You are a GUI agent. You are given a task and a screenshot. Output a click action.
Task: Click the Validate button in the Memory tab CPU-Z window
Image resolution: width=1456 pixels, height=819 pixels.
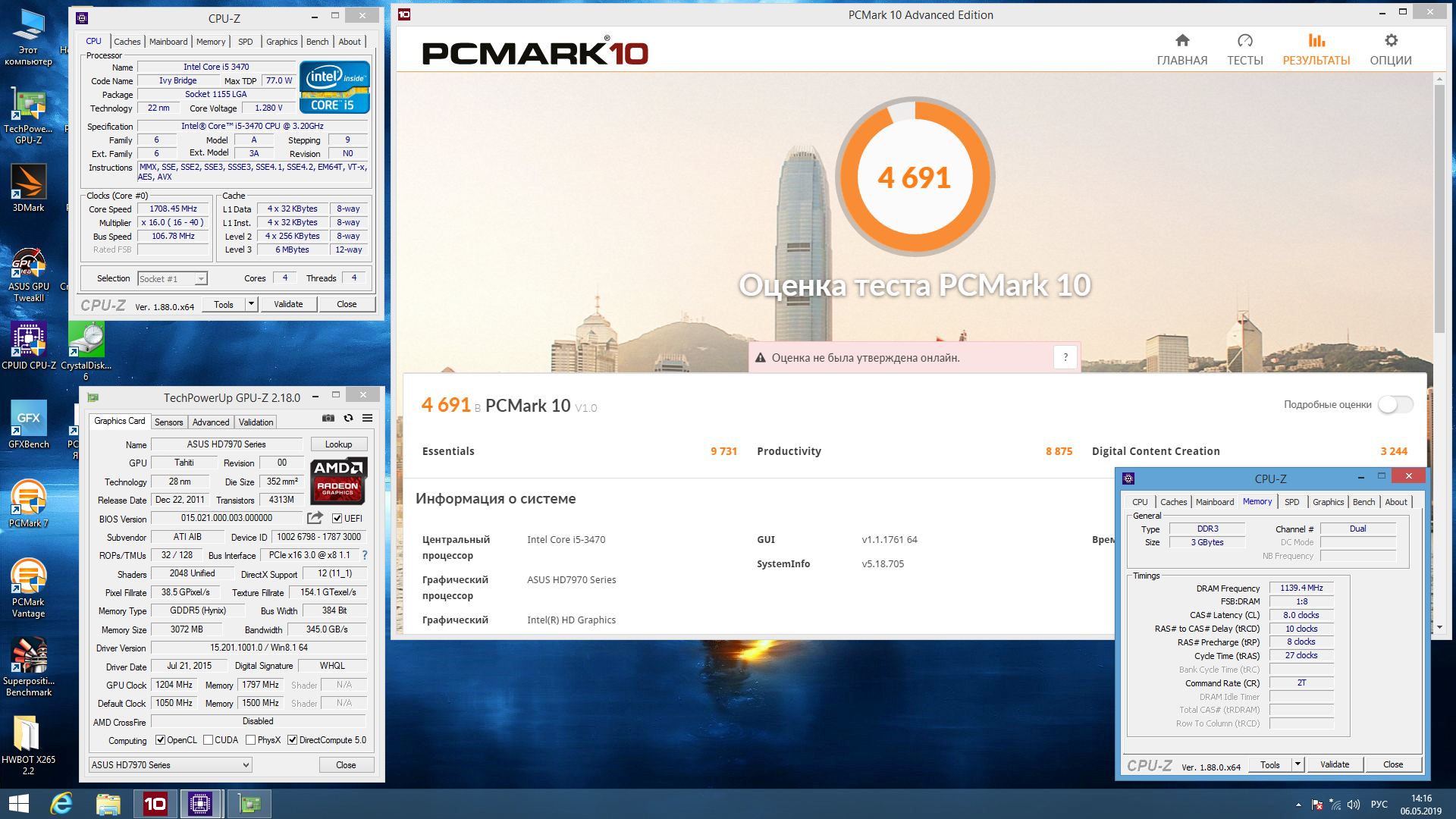tap(1335, 764)
